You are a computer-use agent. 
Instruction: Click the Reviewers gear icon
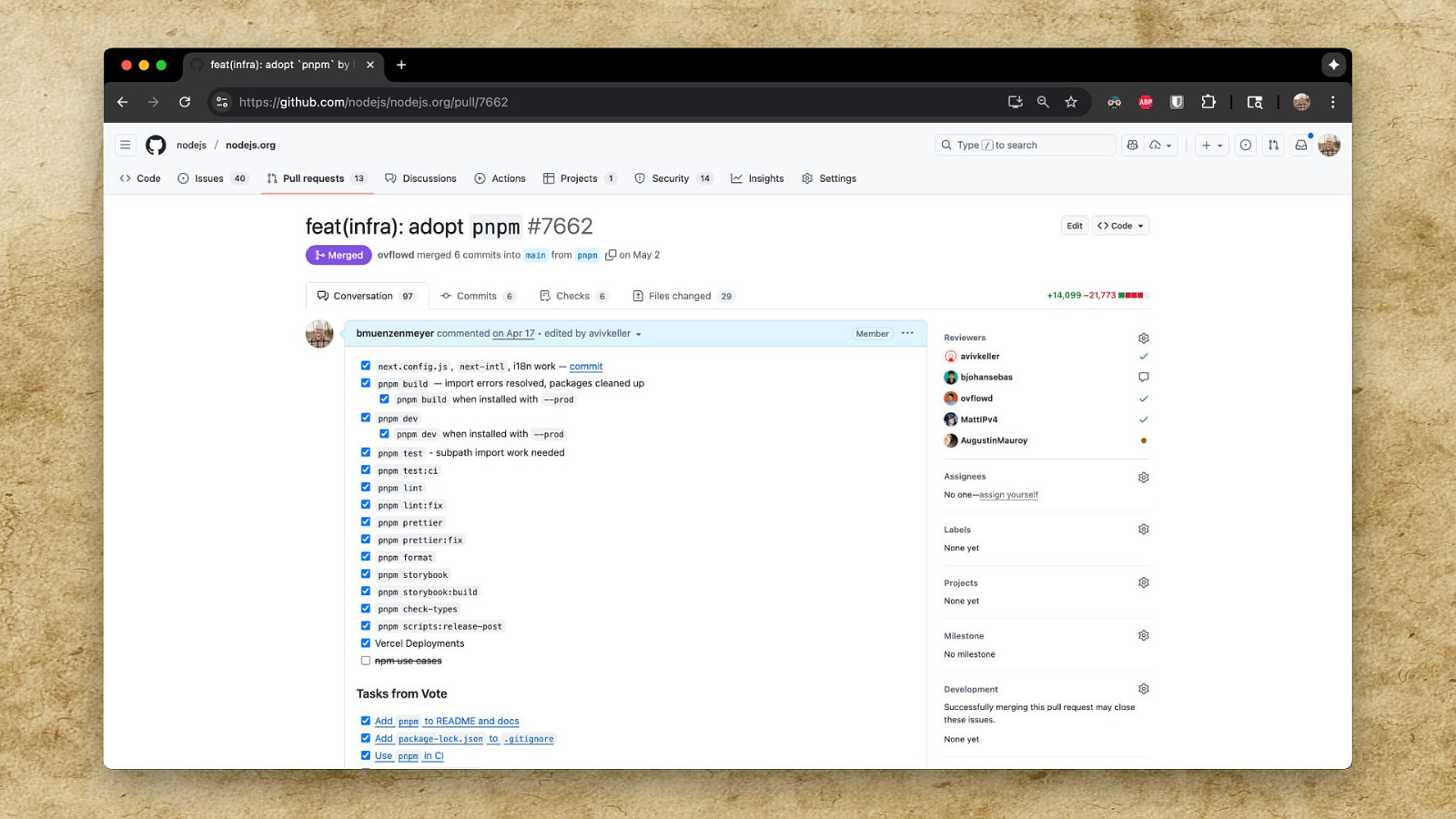pos(1143,339)
